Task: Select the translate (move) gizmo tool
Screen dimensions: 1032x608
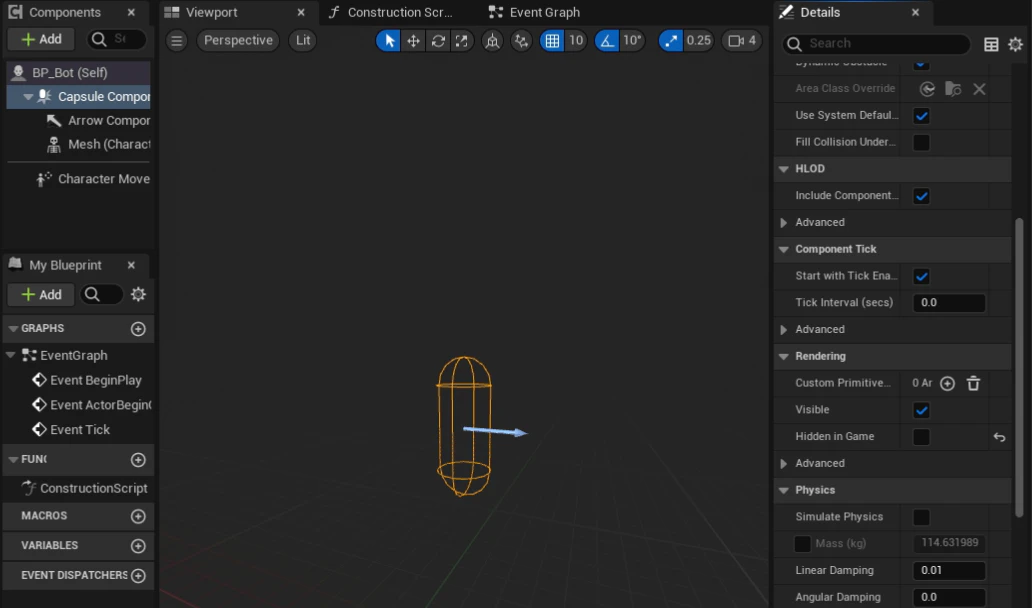Action: point(413,41)
